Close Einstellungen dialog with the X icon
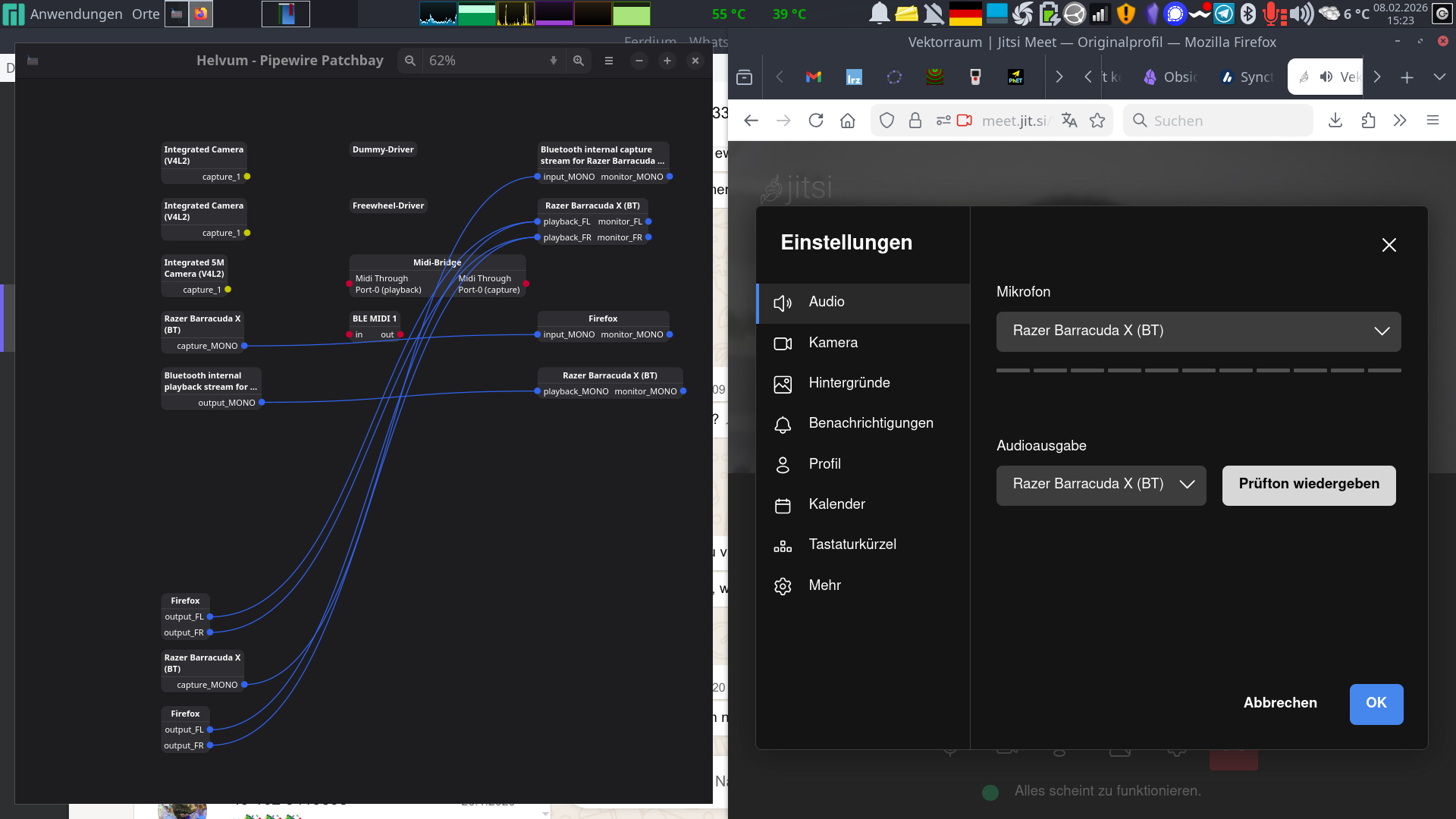Screen dimensions: 1456x819 [1389, 245]
